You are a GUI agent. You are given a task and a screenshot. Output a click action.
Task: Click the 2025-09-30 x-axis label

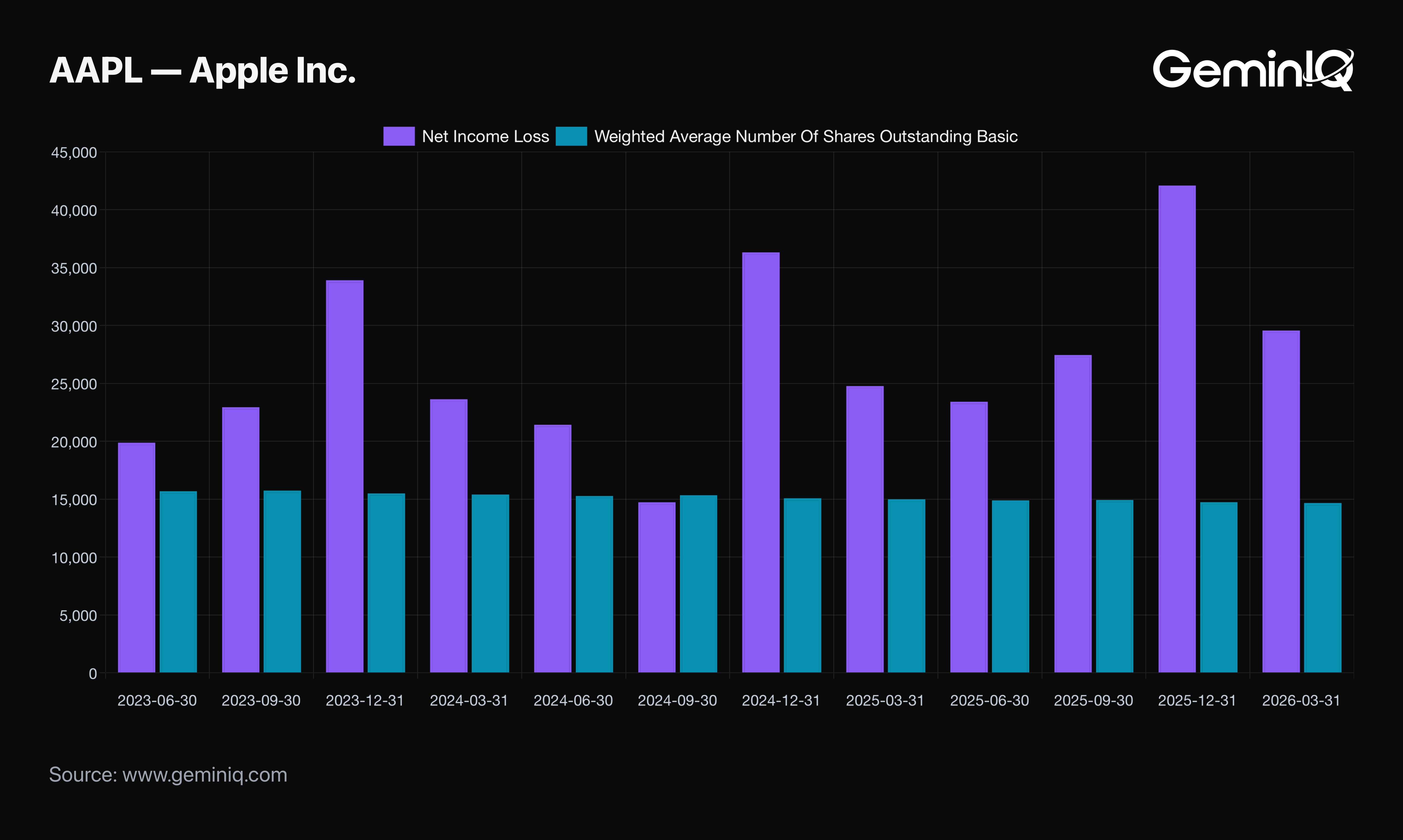click(x=1093, y=701)
